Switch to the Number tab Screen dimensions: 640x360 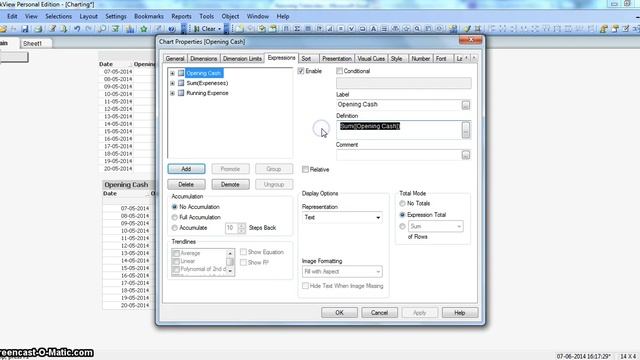[420, 59]
